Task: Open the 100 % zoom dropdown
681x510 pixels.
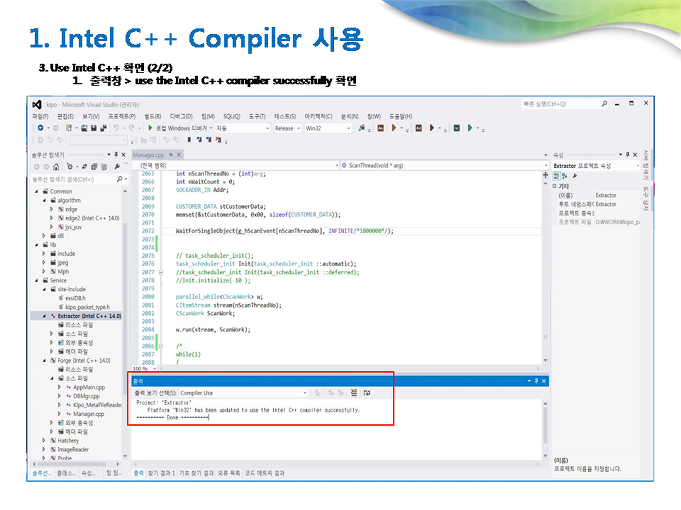Action: [144, 368]
